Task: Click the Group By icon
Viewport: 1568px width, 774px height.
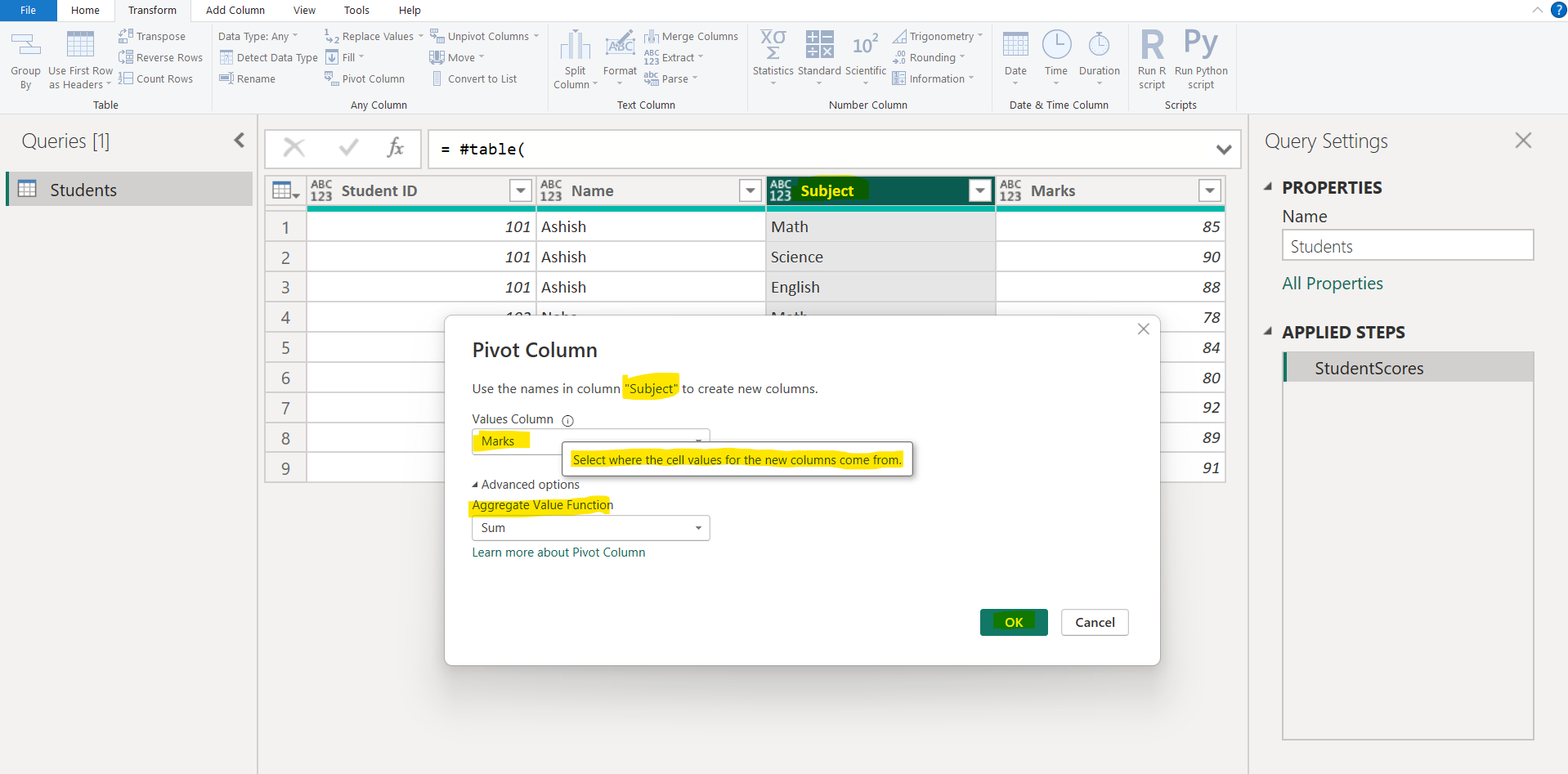Action: point(25,46)
